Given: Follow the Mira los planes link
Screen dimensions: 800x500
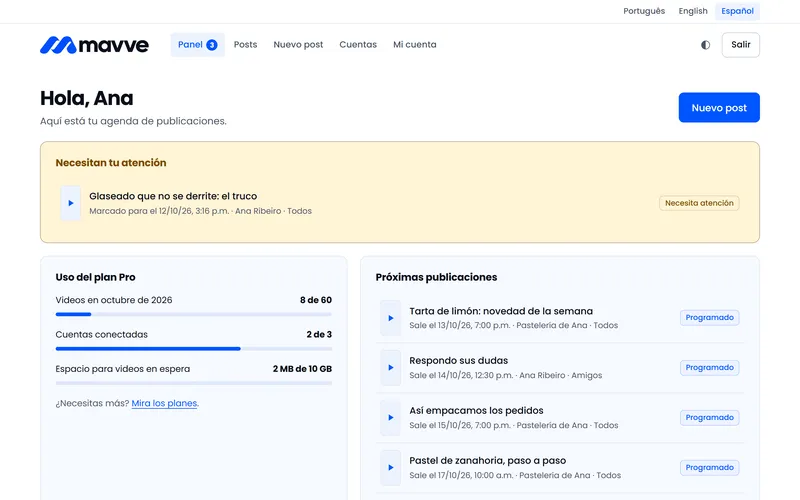Looking at the screenshot, I should (164, 404).
